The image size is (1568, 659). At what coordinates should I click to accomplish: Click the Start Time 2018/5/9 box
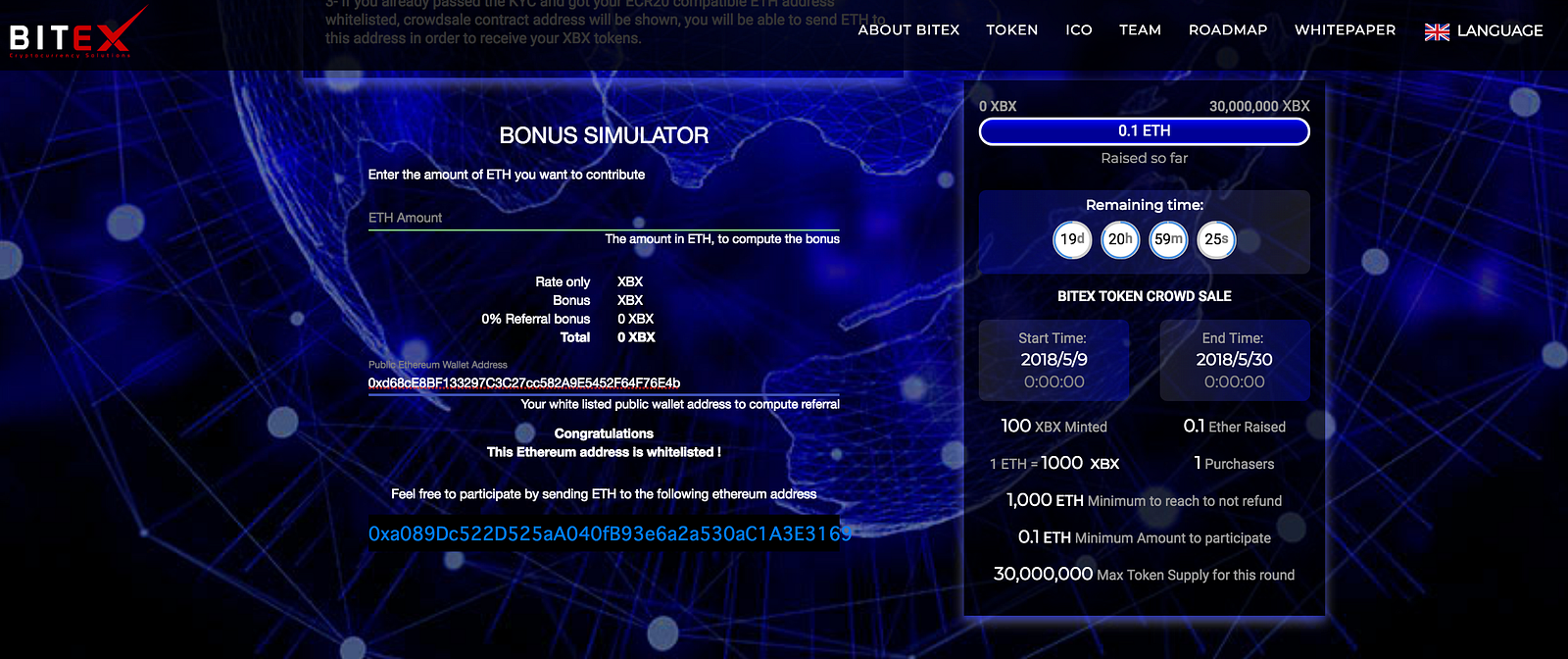[x=1053, y=360]
